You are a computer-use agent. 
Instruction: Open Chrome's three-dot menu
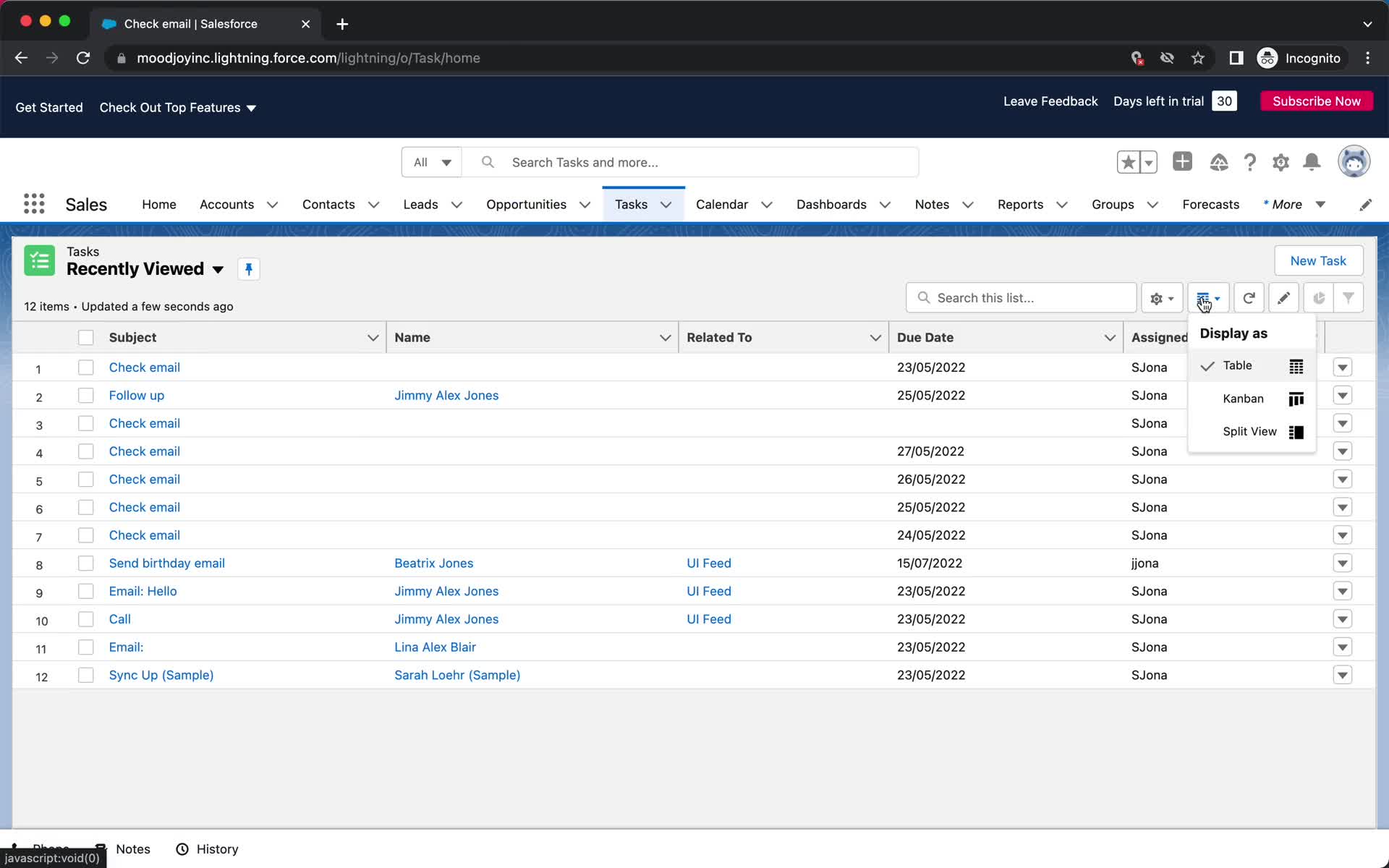(1367, 58)
